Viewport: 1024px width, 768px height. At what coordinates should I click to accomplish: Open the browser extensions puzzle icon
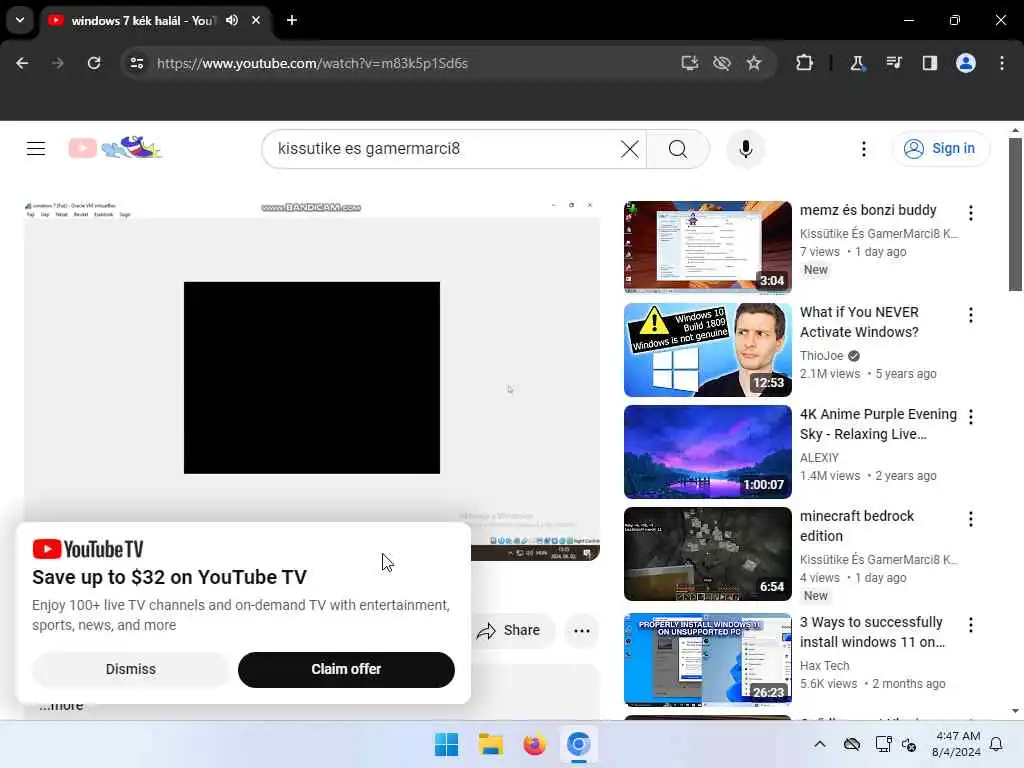(x=805, y=63)
